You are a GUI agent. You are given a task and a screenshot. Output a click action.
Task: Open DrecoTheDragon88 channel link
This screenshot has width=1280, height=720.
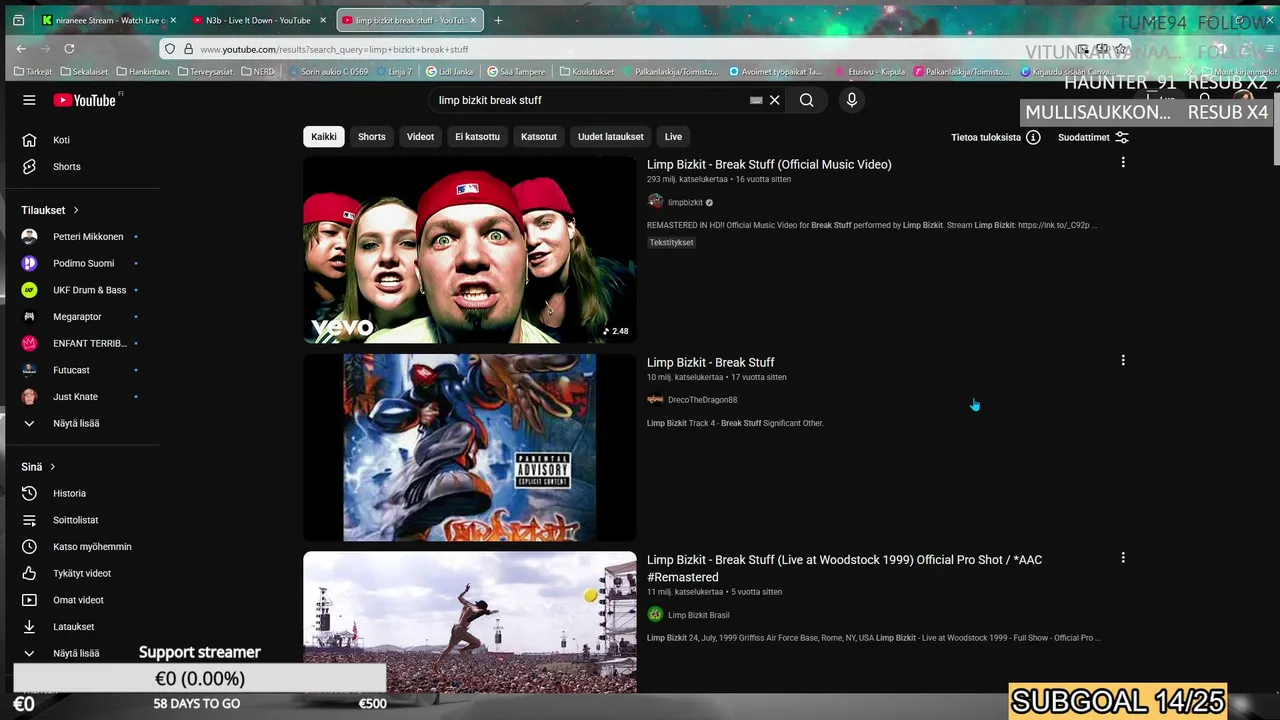tap(702, 400)
